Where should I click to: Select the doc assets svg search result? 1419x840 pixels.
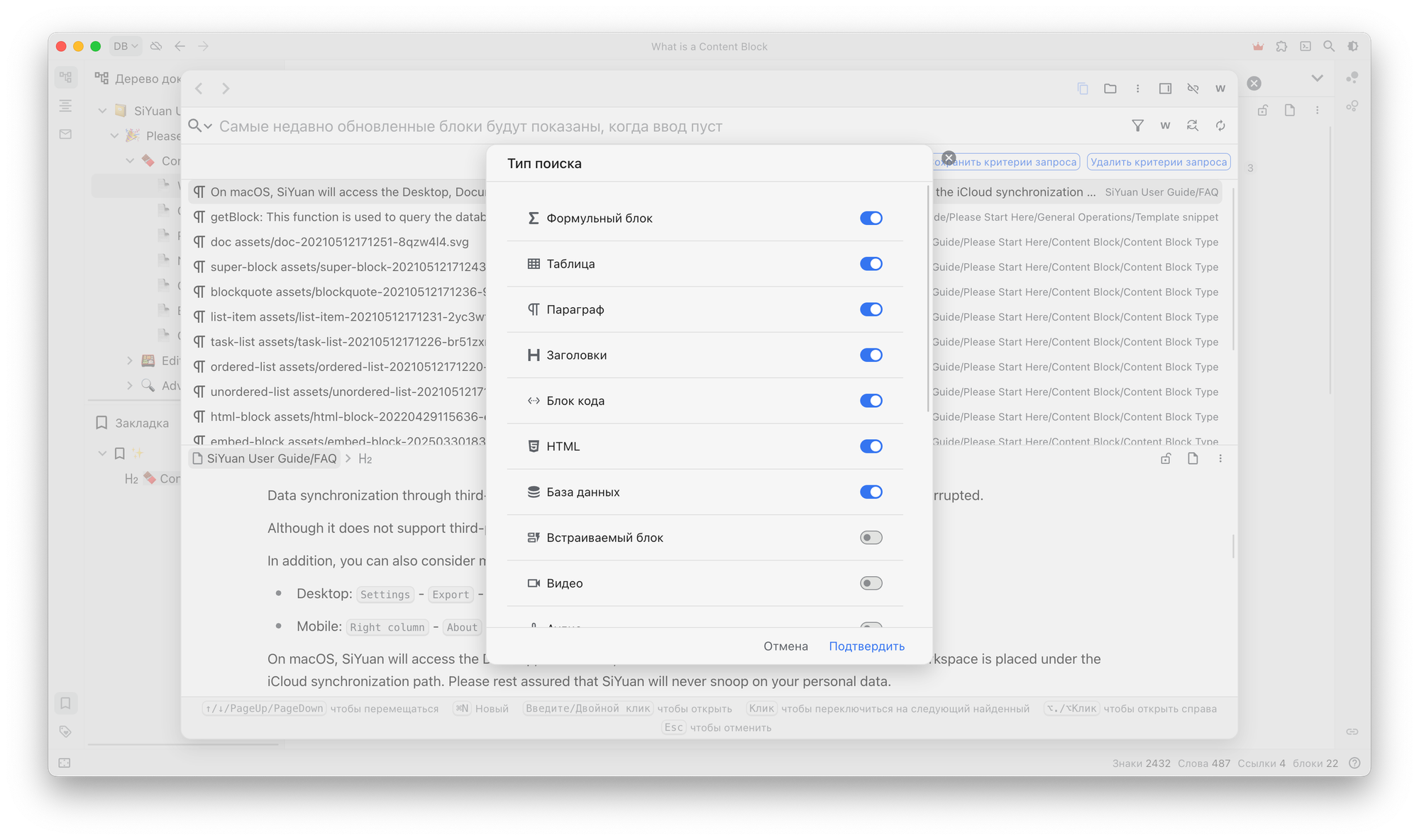tap(339, 242)
